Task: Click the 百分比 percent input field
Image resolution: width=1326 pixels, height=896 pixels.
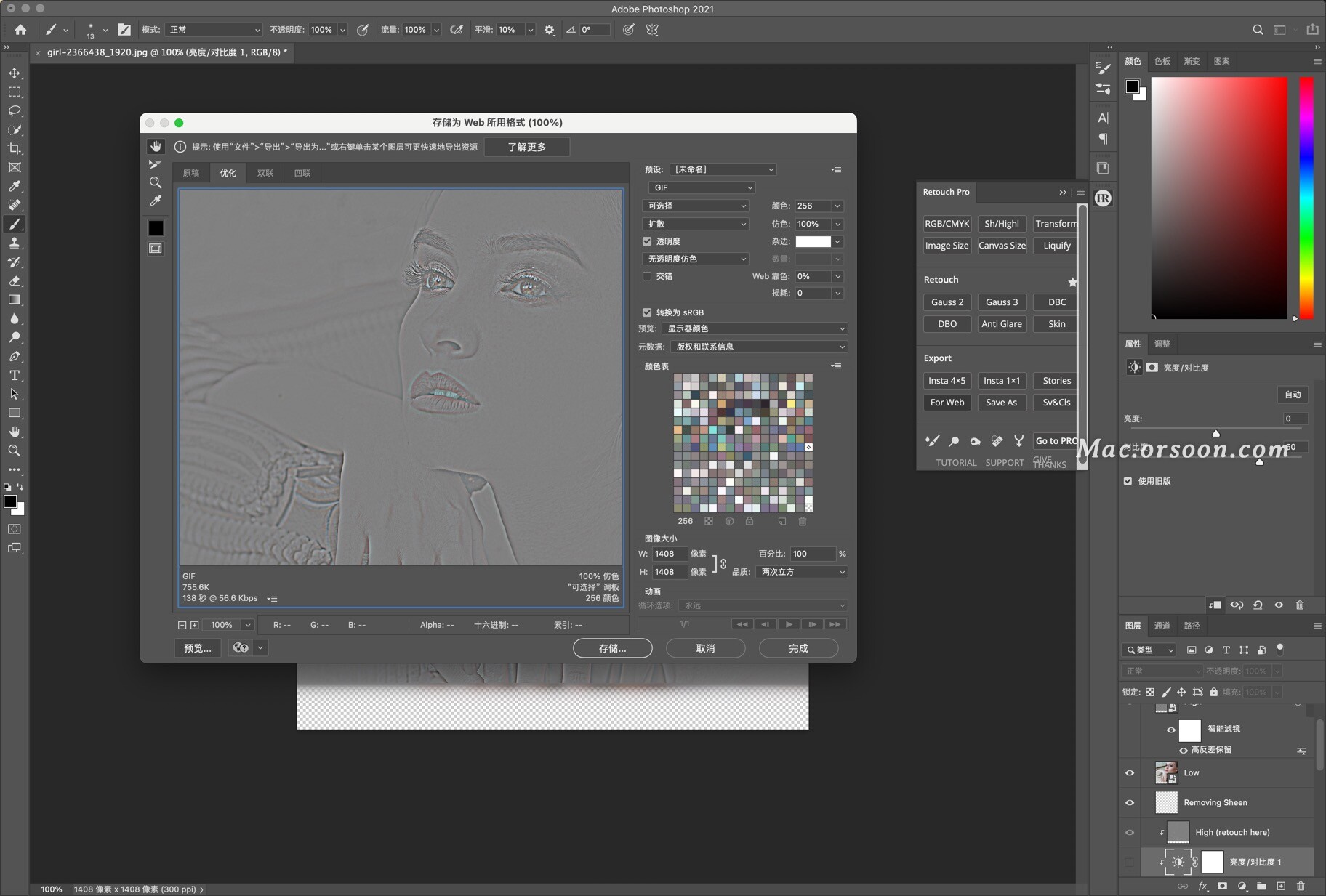Action: 813,554
